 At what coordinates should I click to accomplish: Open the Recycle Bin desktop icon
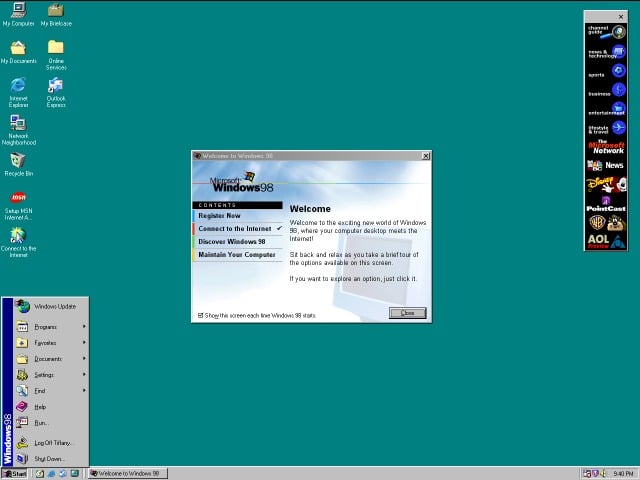coord(18,160)
